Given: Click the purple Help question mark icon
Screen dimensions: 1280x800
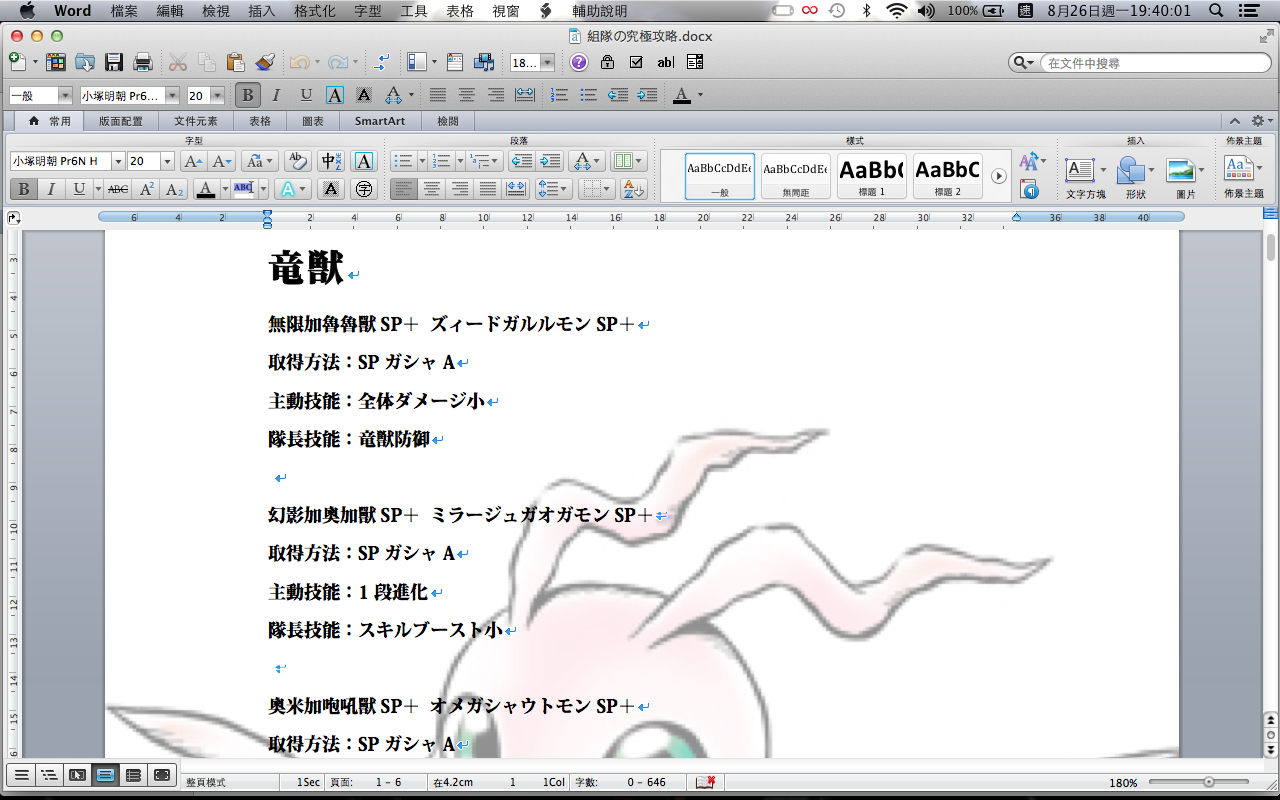Looking at the screenshot, I should point(579,62).
